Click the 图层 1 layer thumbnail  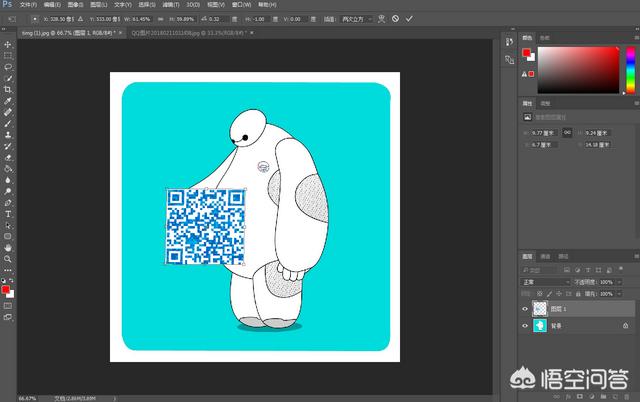[x=540, y=309]
